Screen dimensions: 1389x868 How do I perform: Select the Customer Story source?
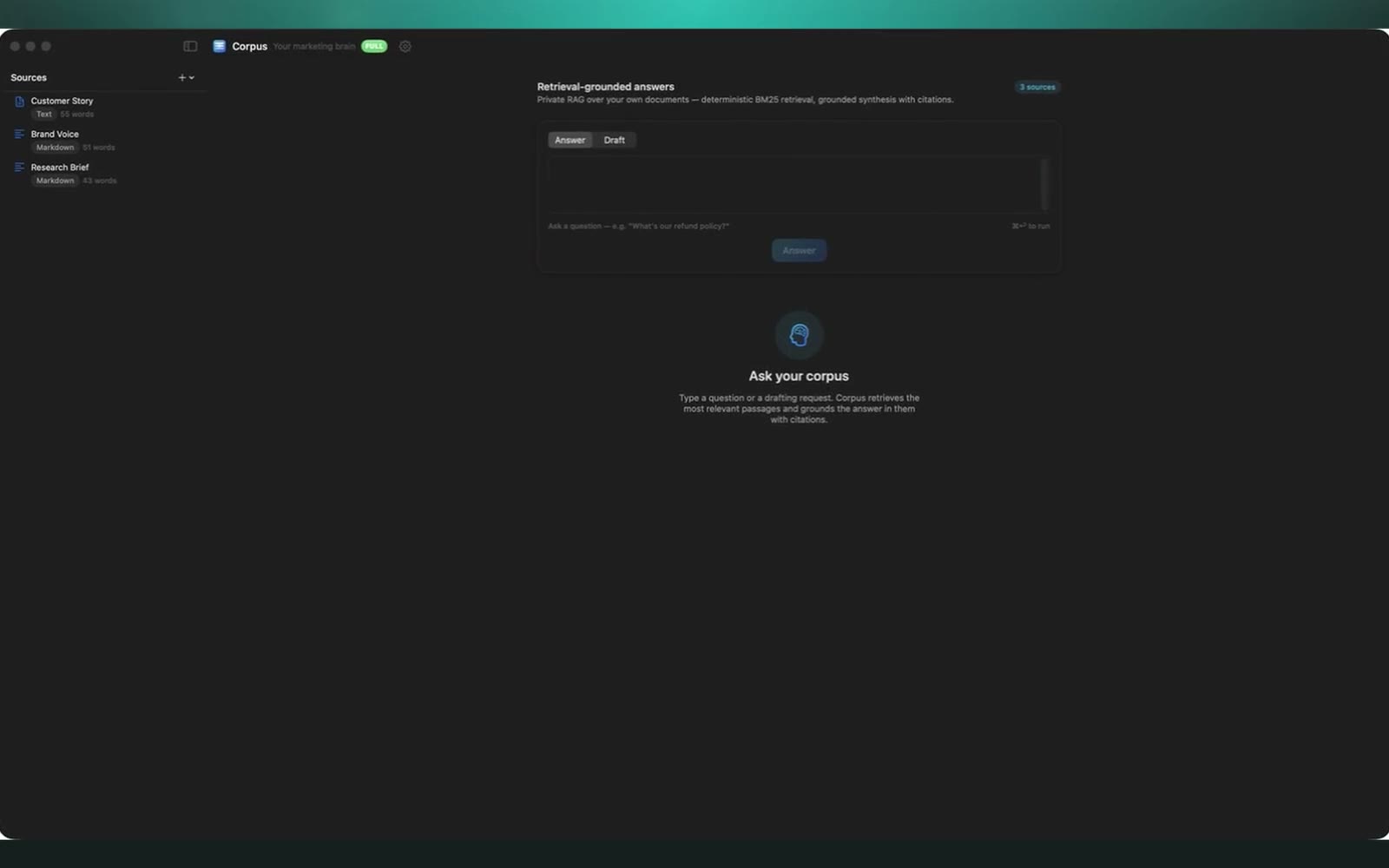click(x=104, y=107)
